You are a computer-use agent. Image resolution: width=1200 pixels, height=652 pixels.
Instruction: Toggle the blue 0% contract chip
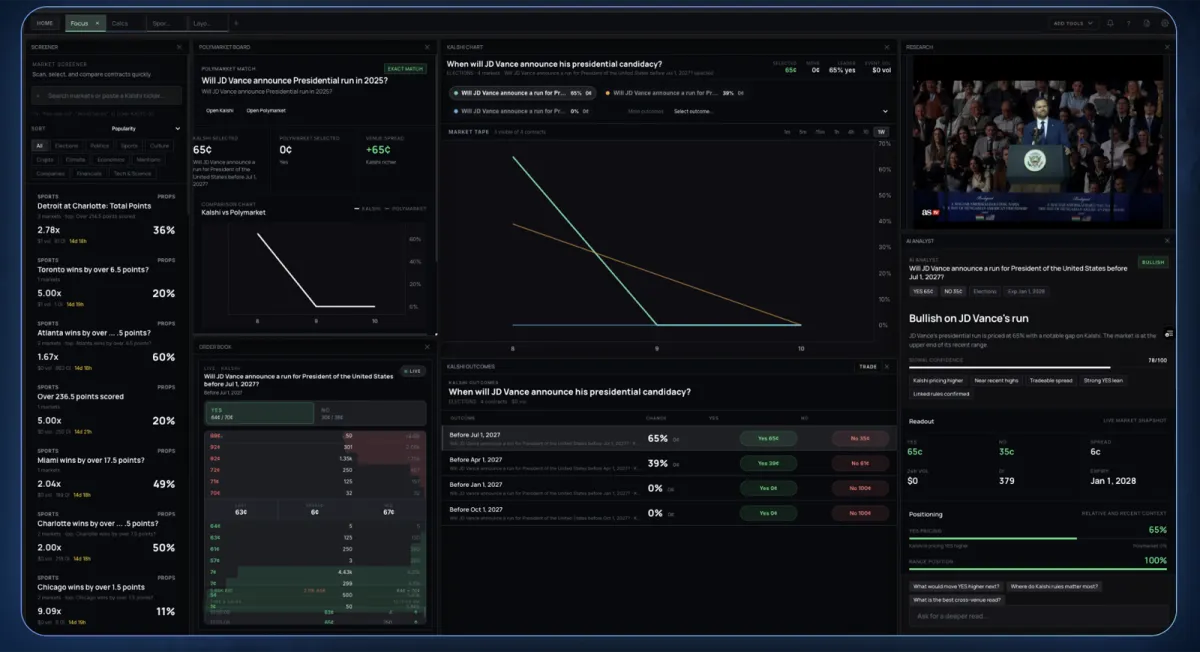point(522,111)
